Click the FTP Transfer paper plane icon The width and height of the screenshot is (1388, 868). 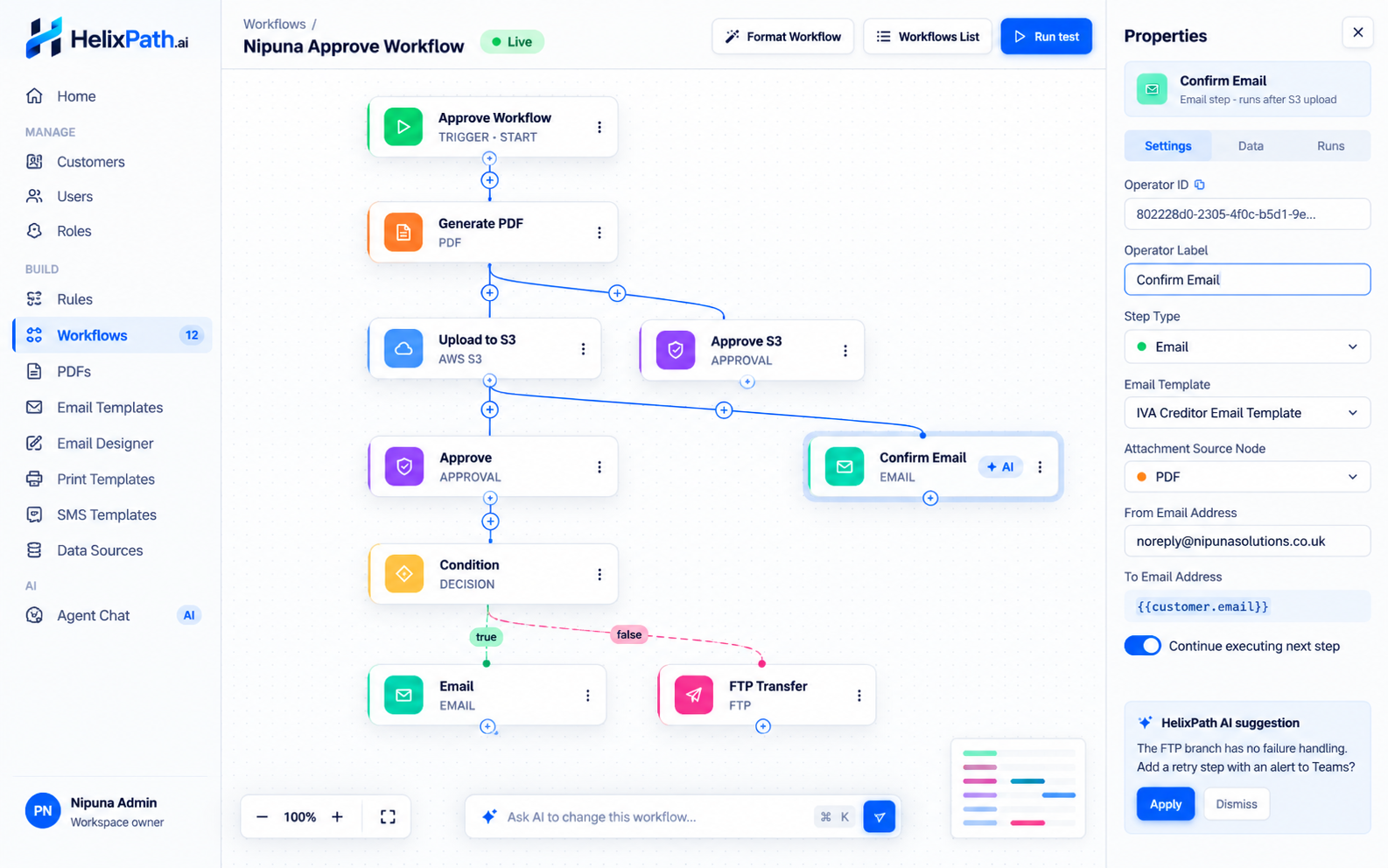(694, 695)
